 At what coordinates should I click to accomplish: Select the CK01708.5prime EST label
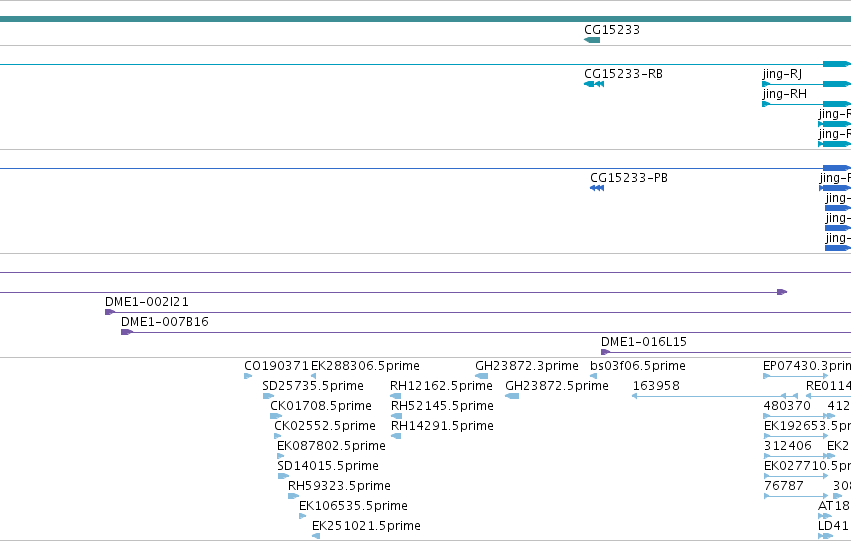pyautogui.click(x=321, y=406)
